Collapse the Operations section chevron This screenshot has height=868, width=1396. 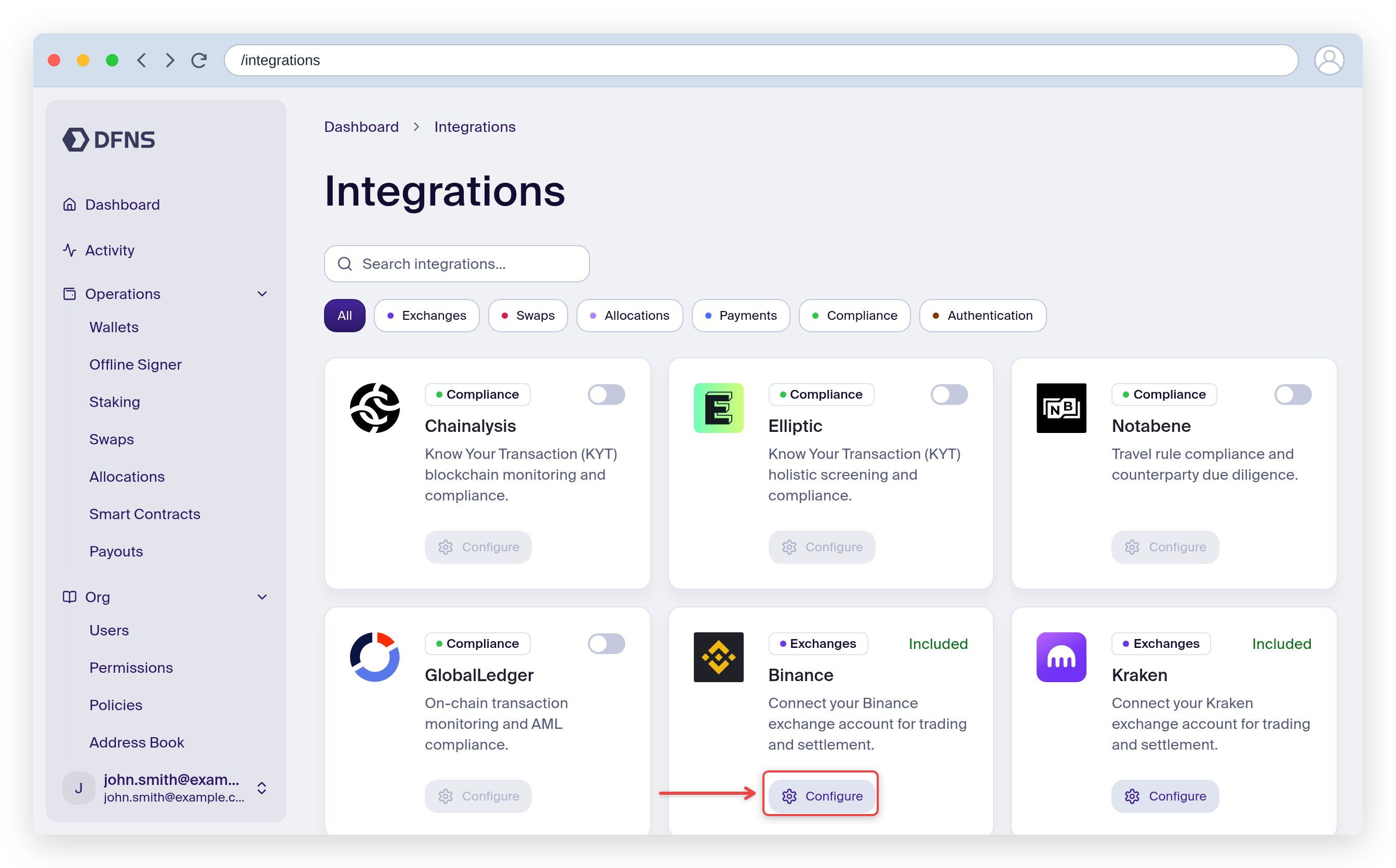pos(262,294)
